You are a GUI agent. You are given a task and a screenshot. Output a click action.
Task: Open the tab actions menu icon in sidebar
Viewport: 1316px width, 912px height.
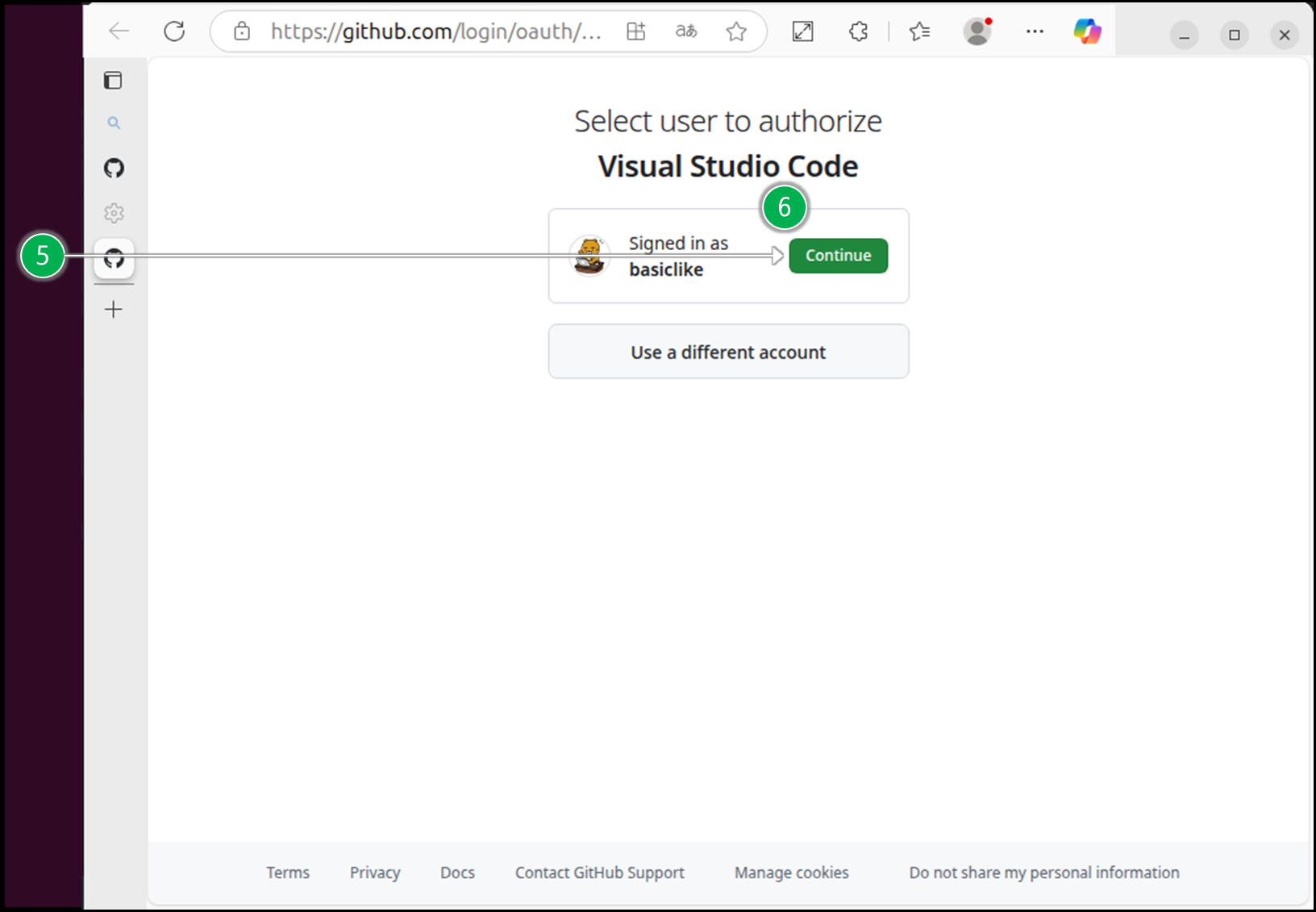click(114, 80)
